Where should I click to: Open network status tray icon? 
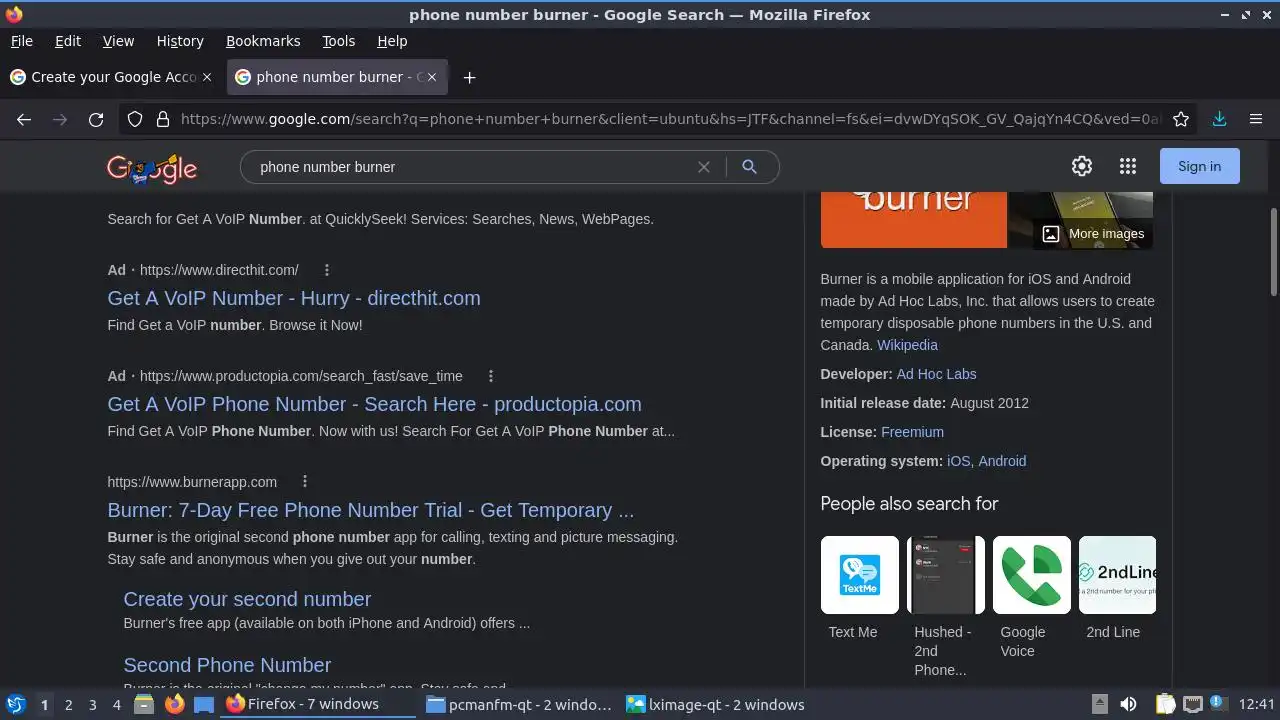[1192, 704]
